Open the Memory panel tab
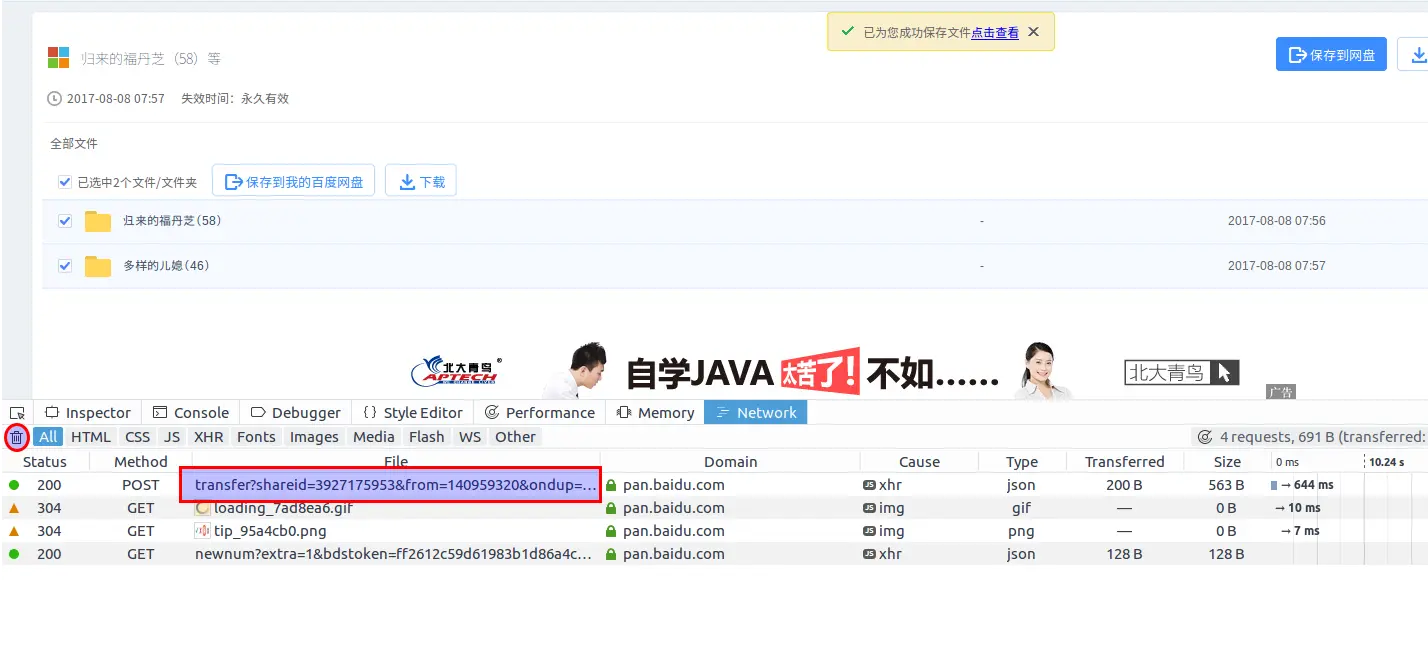The image size is (1428, 648). pyautogui.click(x=655, y=412)
